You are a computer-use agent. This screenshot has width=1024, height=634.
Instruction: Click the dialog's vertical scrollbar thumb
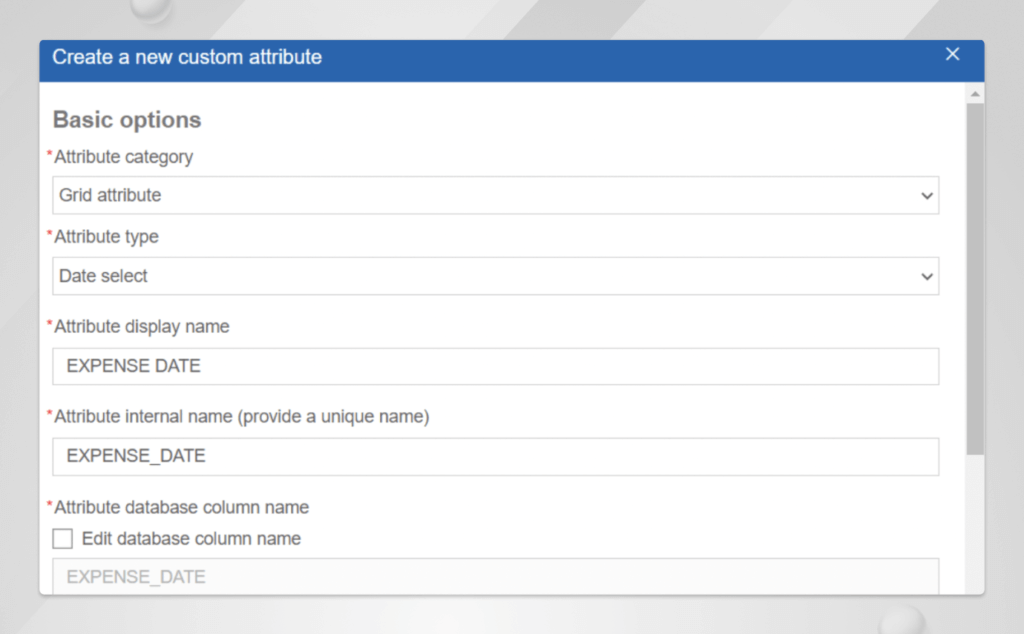tap(975, 280)
